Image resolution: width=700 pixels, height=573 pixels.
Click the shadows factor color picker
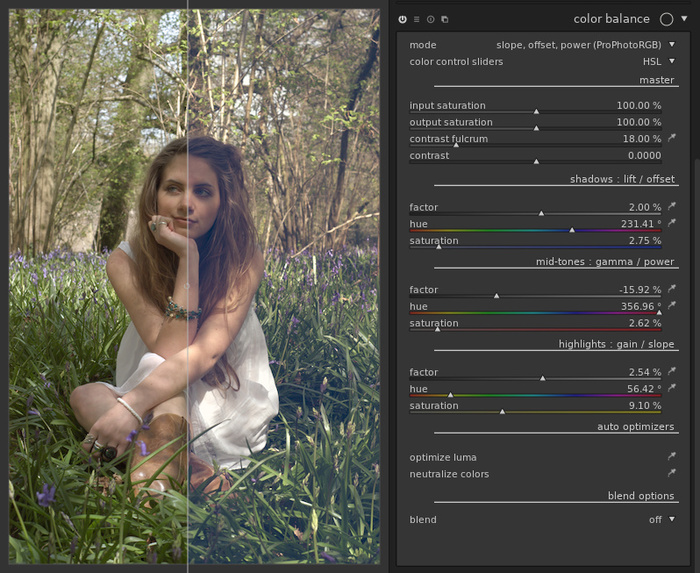[x=672, y=207]
